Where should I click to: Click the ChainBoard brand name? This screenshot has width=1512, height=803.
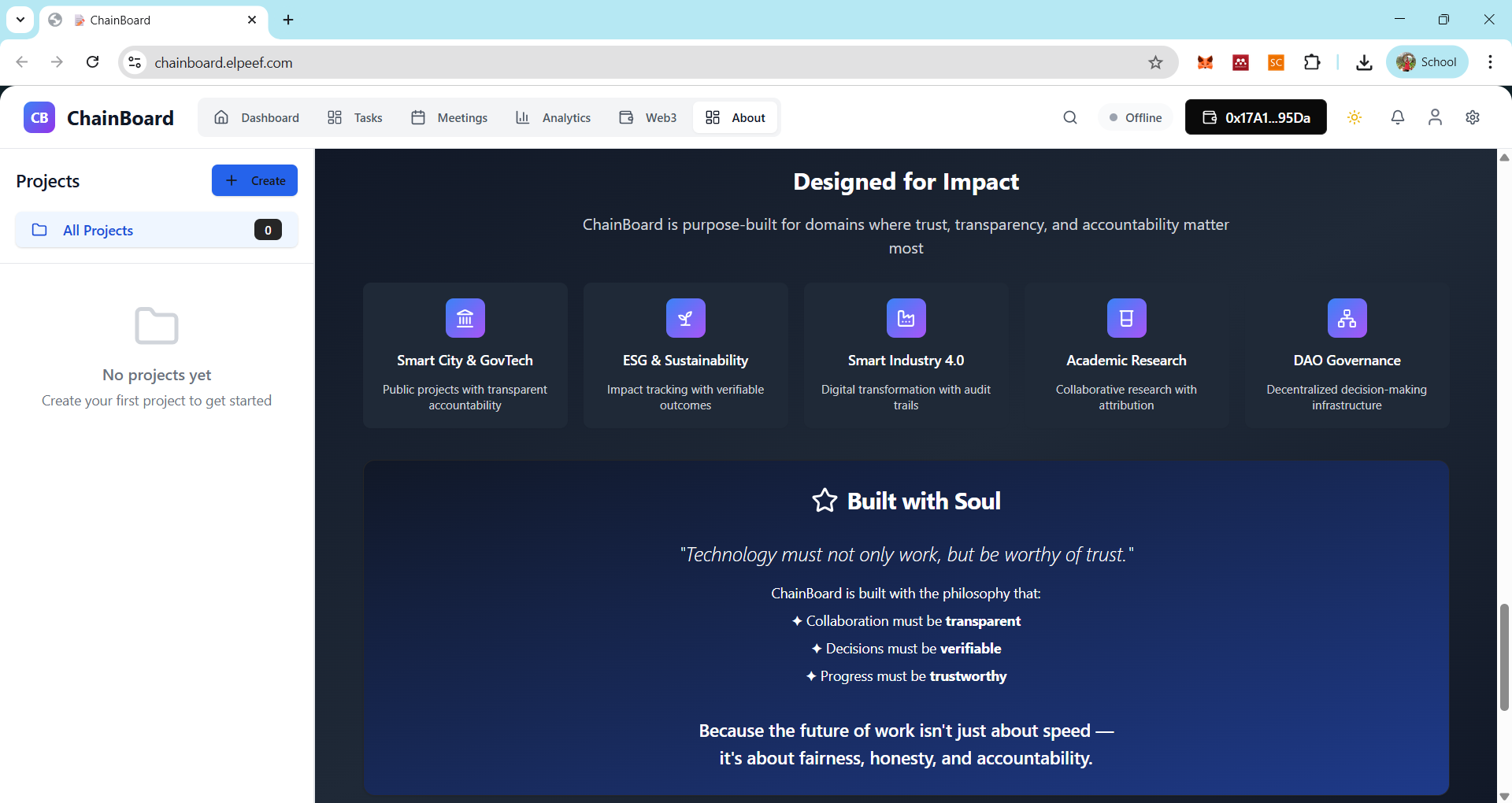click(x=120, y=117)
